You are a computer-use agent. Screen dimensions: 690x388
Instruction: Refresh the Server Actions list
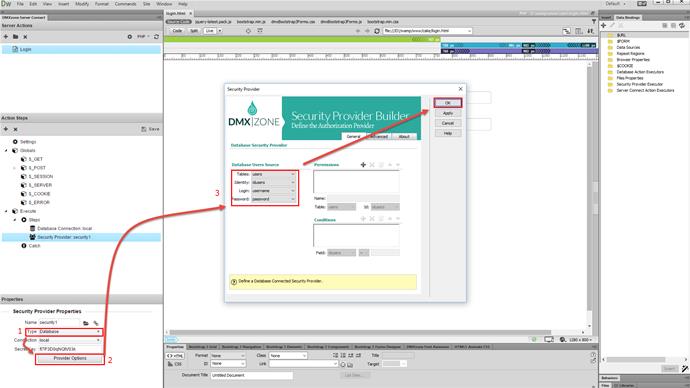(x=156, y=37)
